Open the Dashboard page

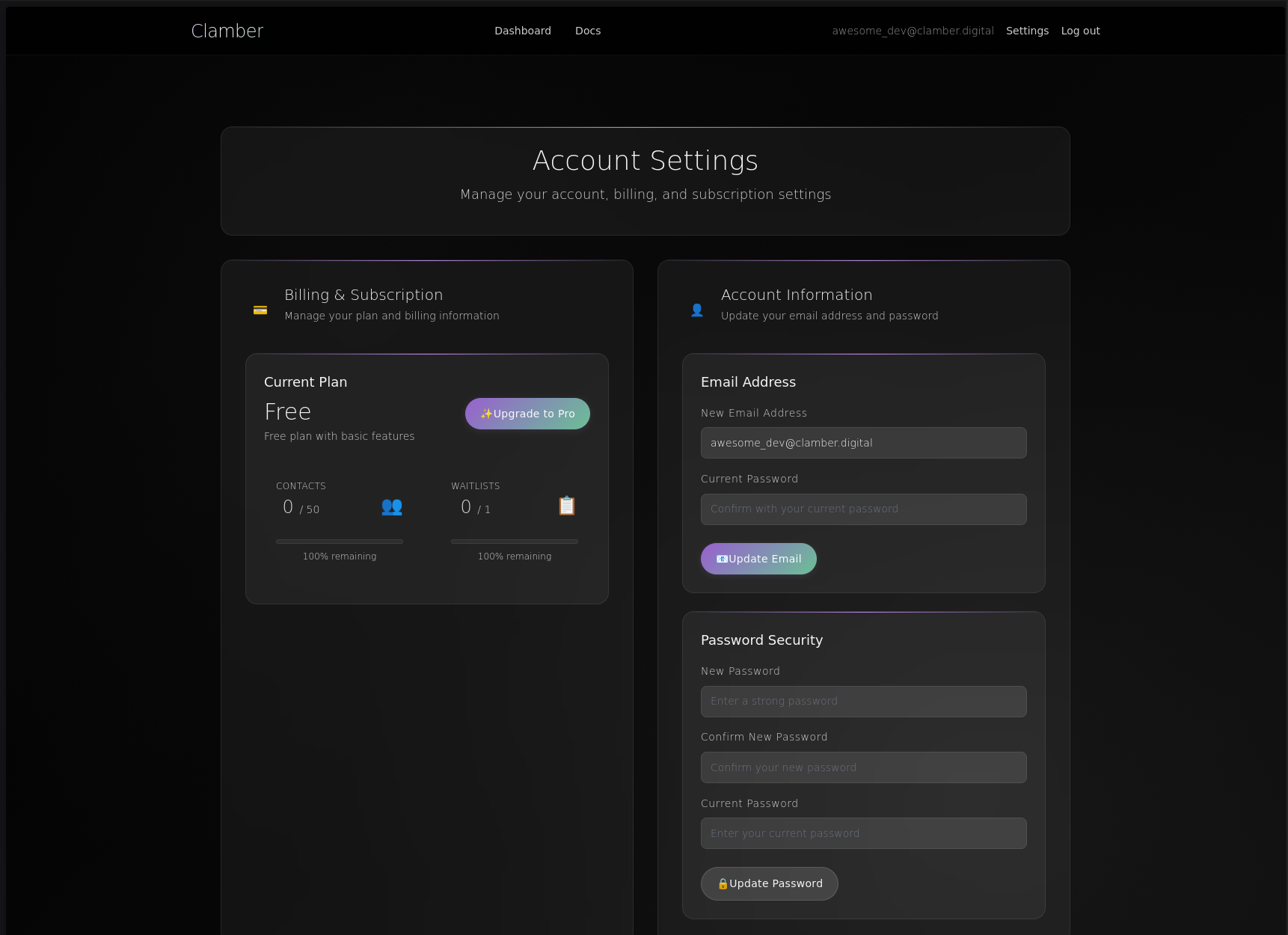point(522,31)
